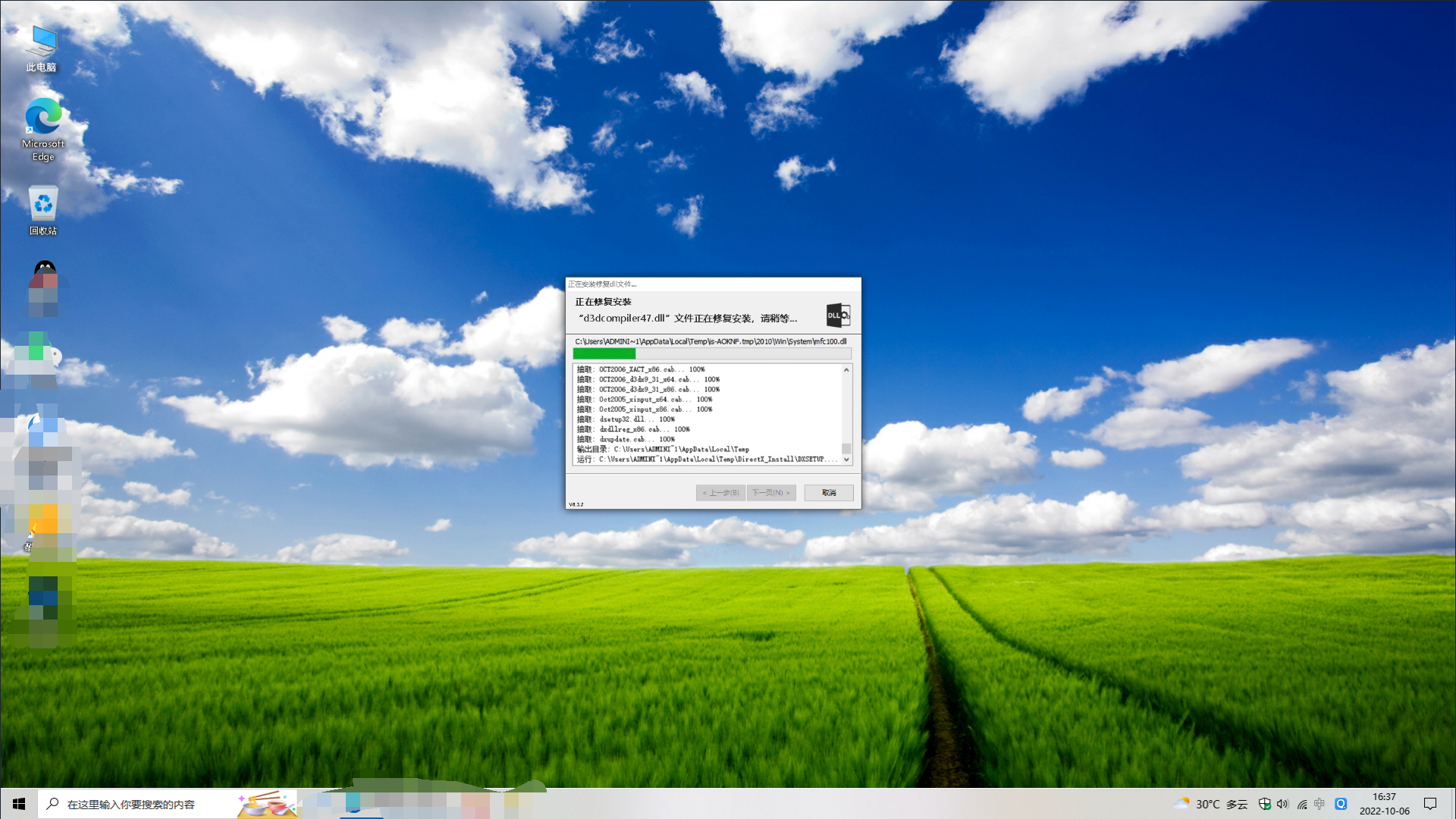Open Microsoft Edge desktop shortcut
The image size is (1456, 819).
point(43,129)
